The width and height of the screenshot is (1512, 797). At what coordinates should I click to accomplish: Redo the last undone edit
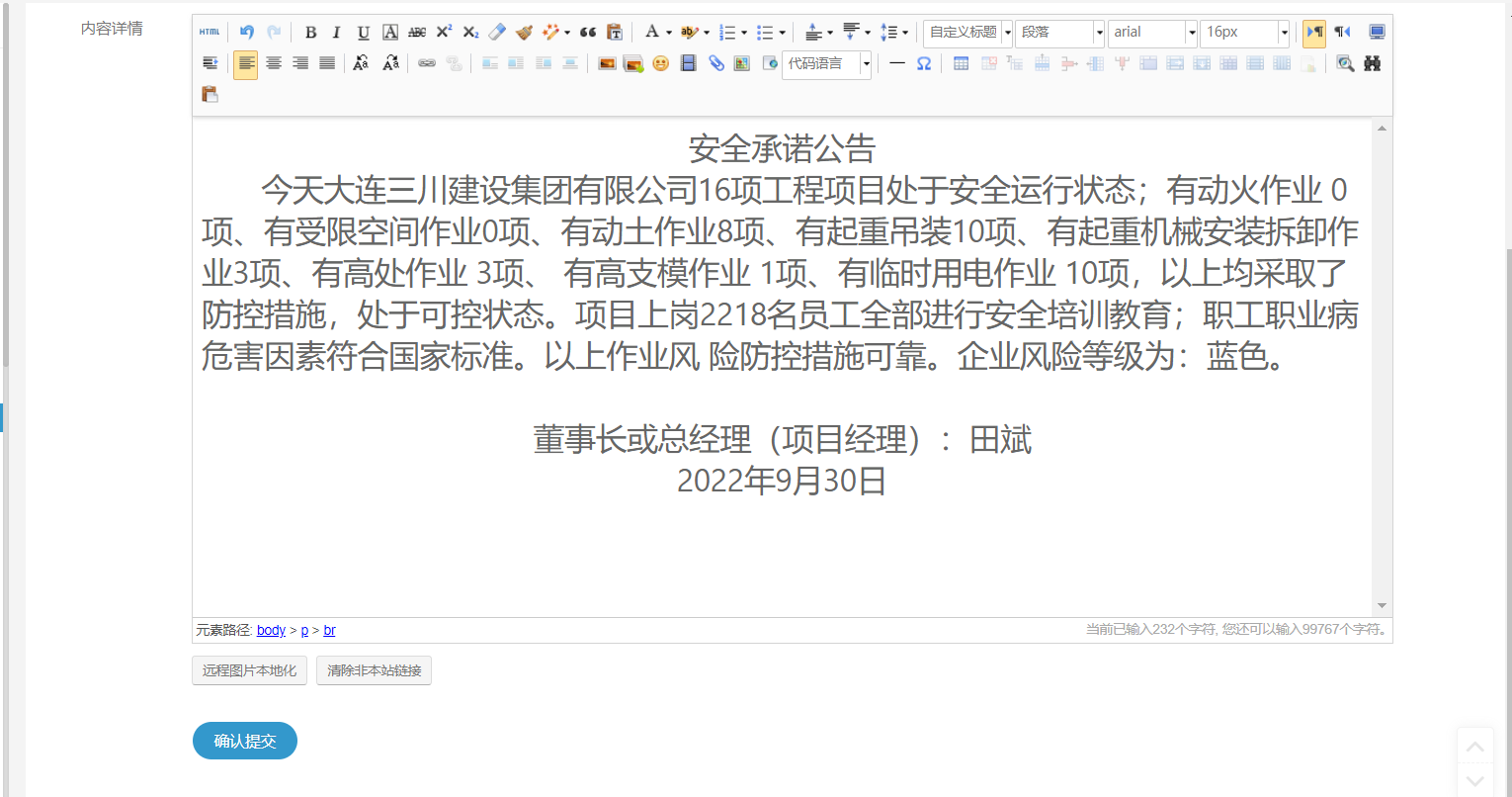(274, 33)
